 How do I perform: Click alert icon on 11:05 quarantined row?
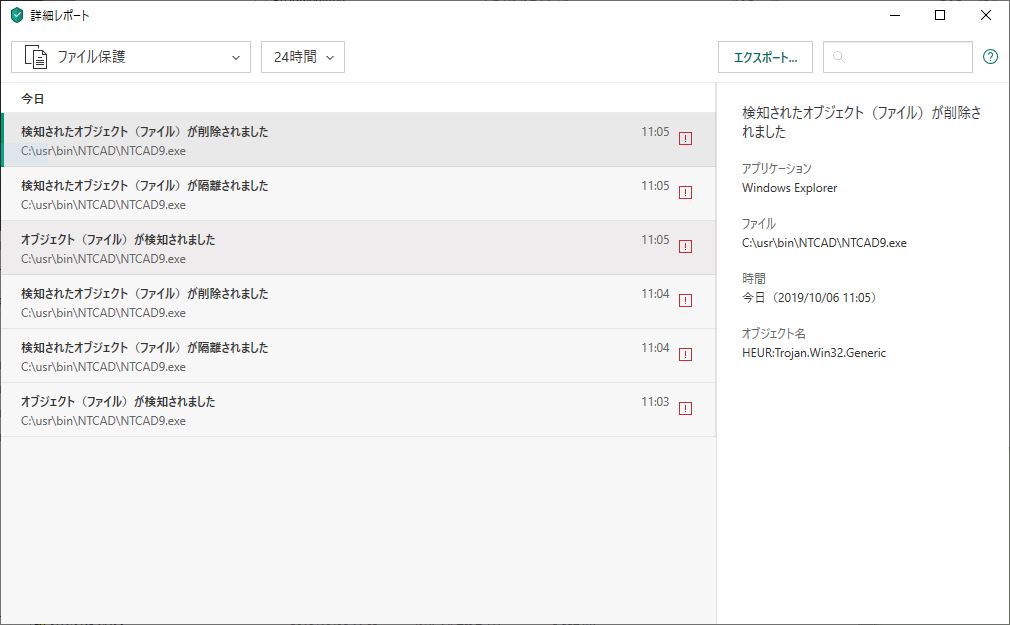[x=685, y=193]
